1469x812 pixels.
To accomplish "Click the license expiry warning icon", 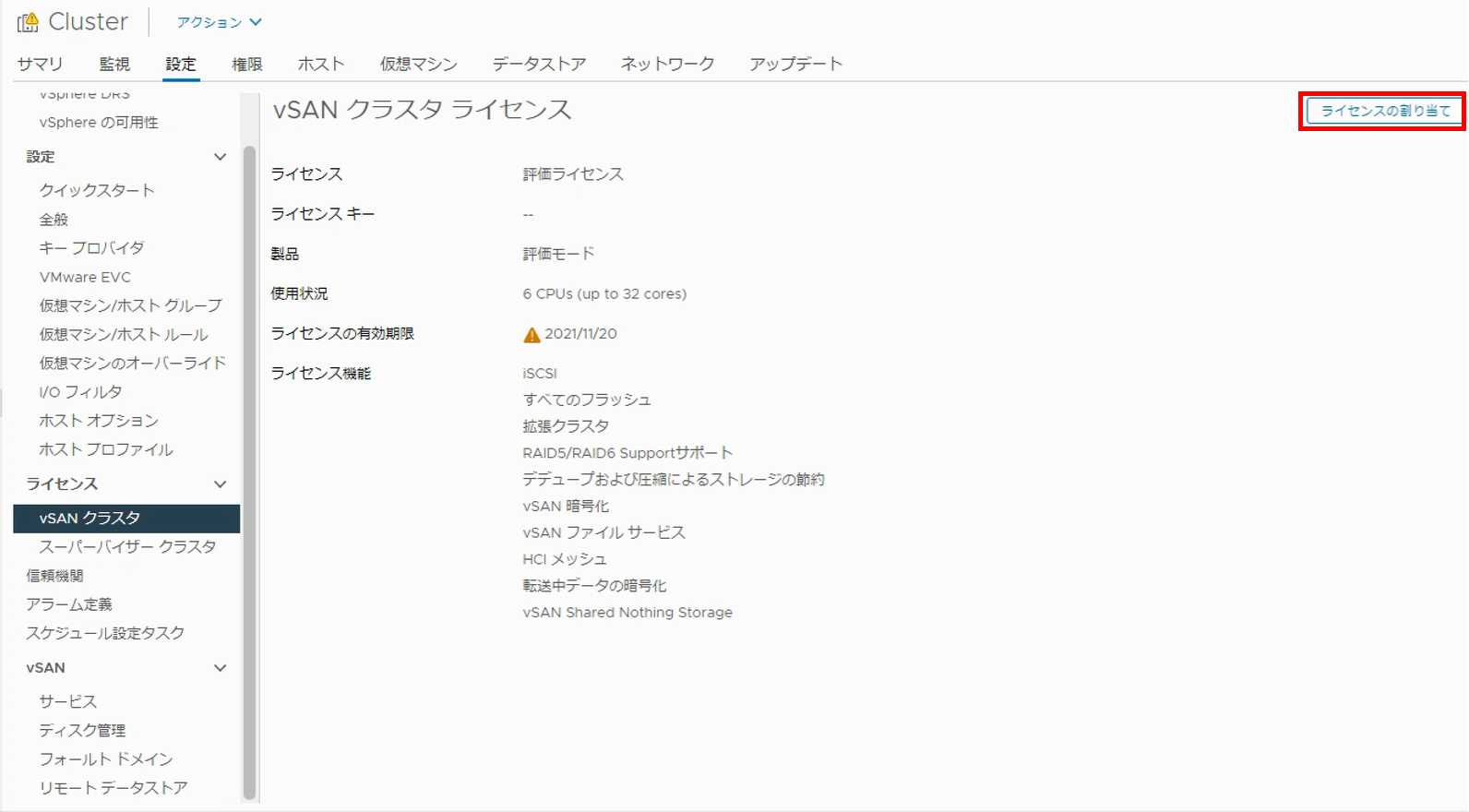I will point(531,334).
